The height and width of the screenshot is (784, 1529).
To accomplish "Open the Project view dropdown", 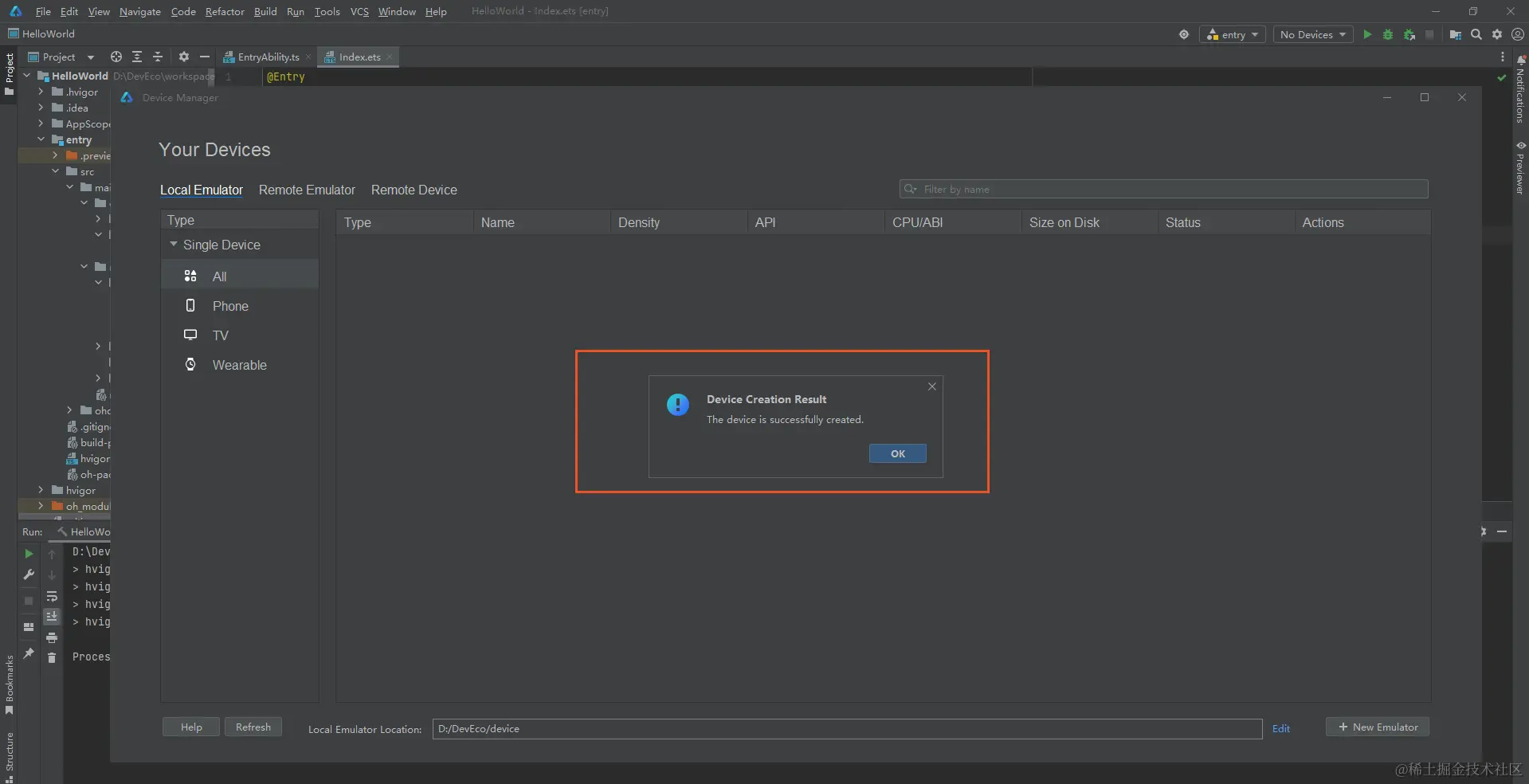I will [61, 57].
